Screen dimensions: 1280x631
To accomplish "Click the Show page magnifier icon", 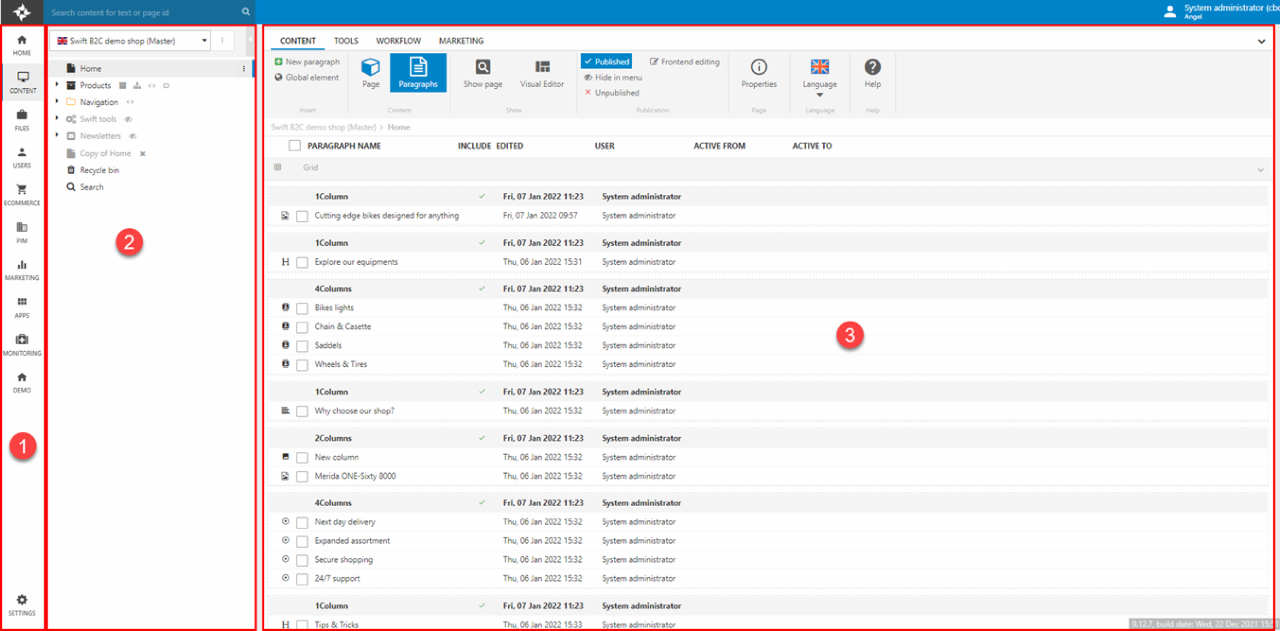I will (483, 73).
